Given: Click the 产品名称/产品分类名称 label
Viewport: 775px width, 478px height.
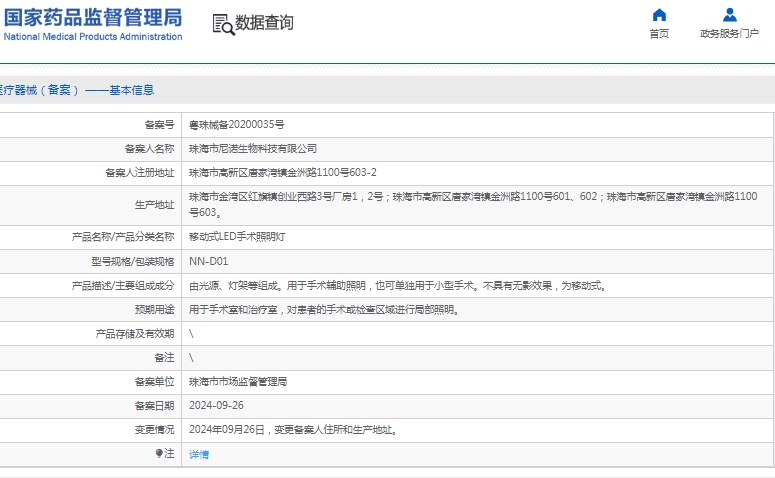Looking at the screenshot, I should (123, 237).
